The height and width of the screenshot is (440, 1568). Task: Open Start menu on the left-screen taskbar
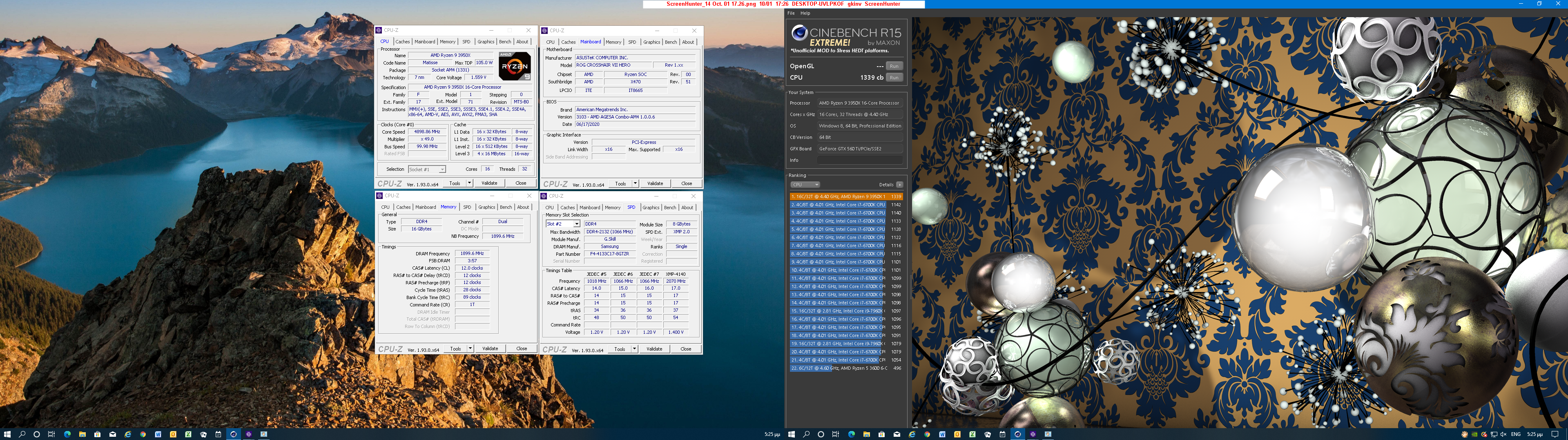pos(7,435)
